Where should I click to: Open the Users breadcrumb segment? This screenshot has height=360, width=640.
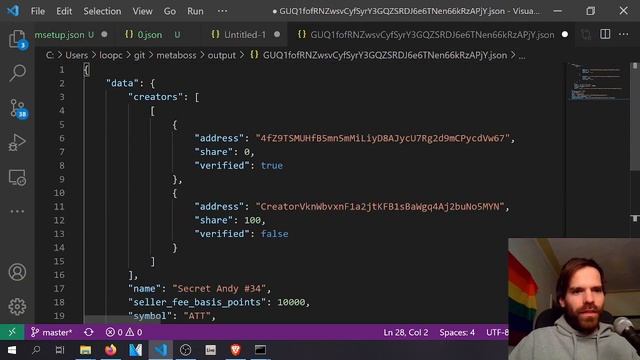[x=77, y=55]
